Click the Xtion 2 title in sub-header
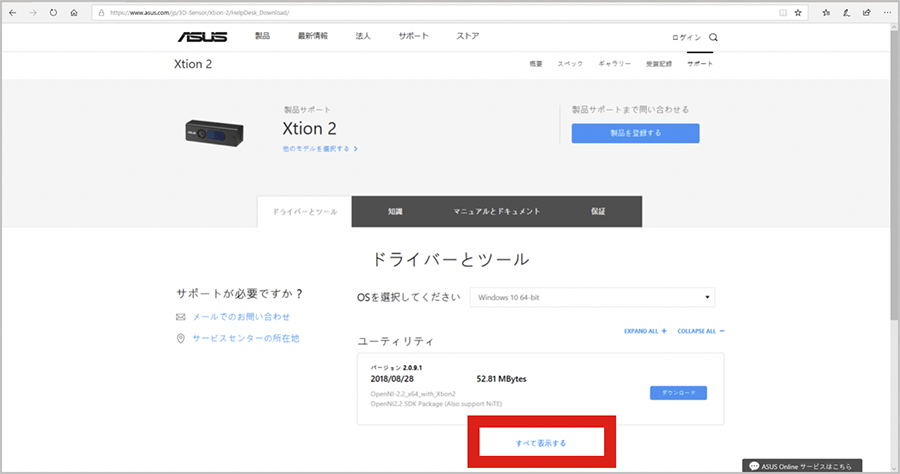 click(x=193, y=64)
